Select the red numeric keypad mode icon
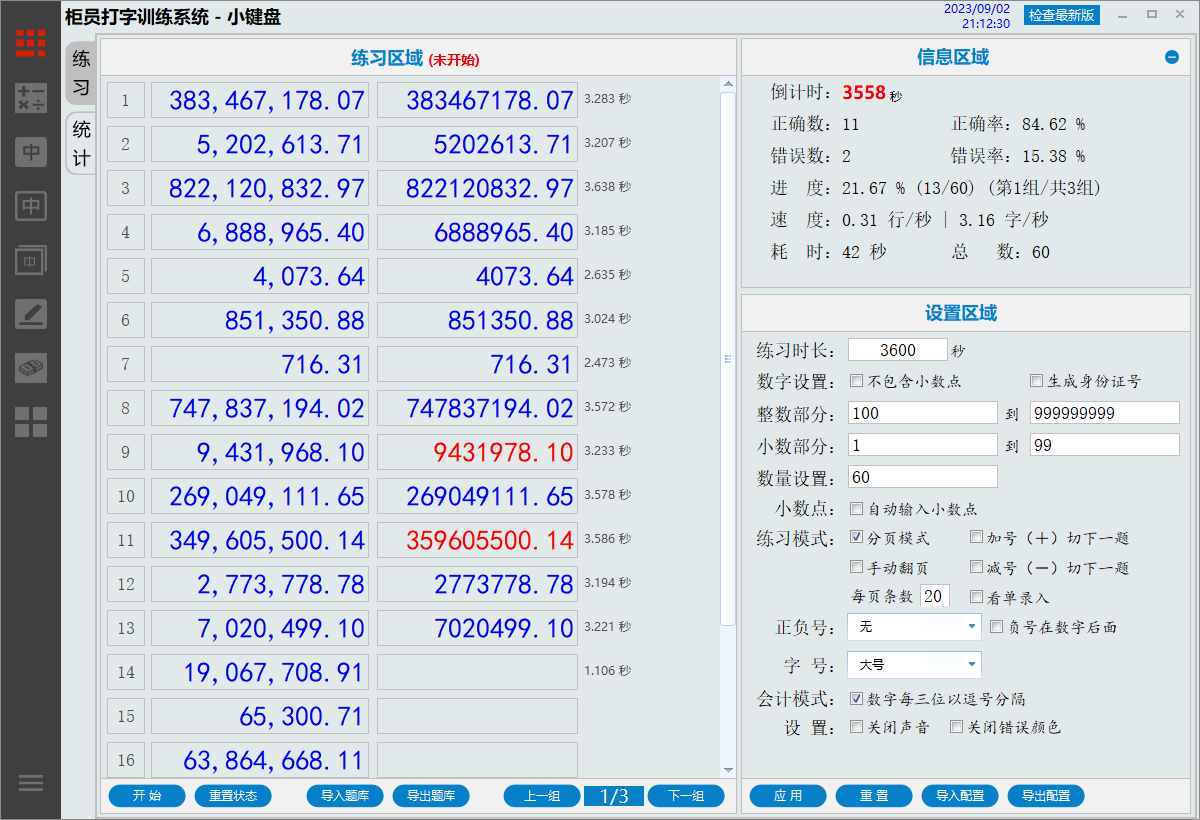This screenshot has width=1200, height=820. [31, 43]
